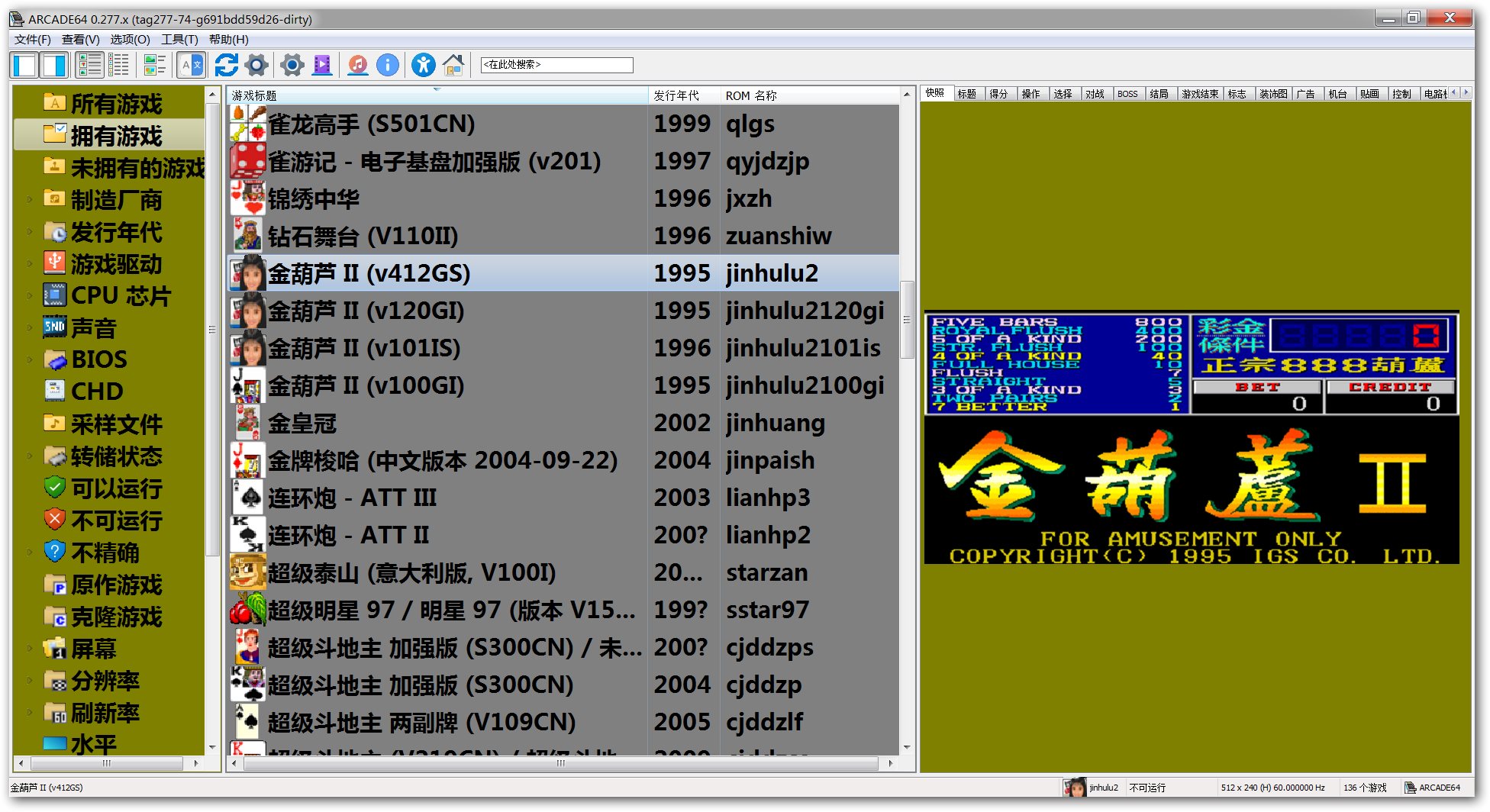Toggle the A/文 language translation button
Image resolution: width=1490 pixels, height=812 pixels.
click(x=192, y=66)
